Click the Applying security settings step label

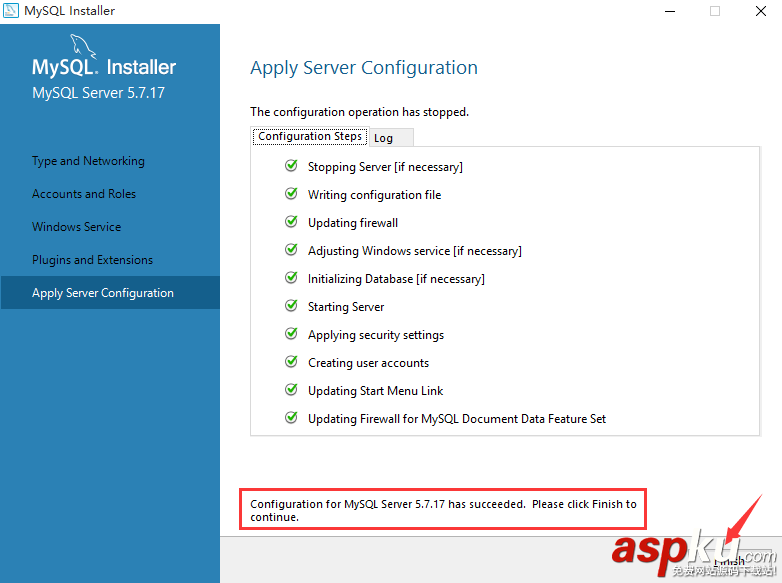coord(376,335)
